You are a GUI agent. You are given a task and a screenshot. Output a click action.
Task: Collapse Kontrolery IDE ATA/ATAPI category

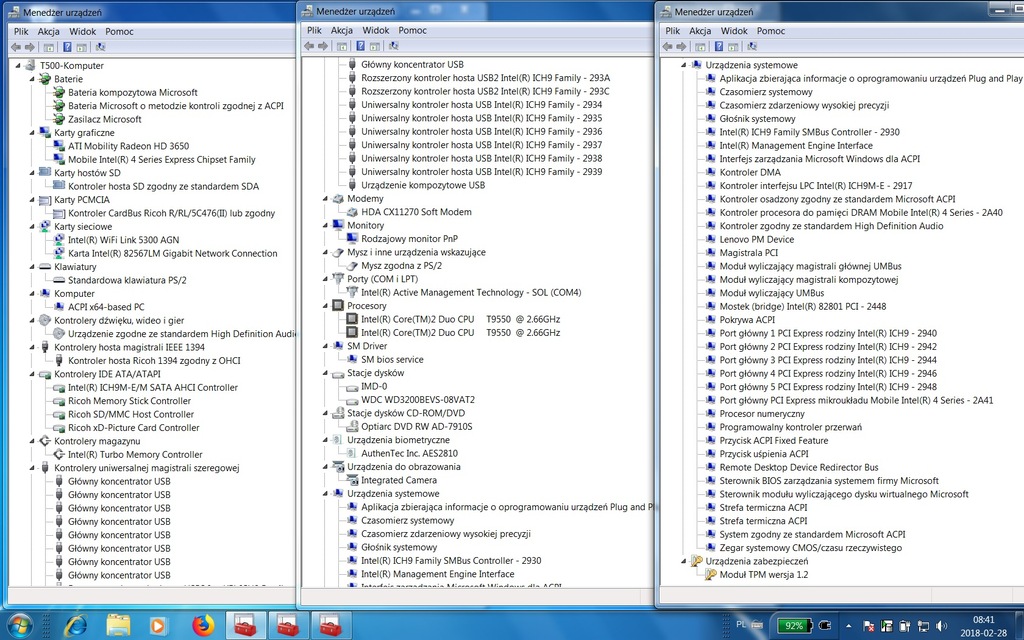pyautogui.click(x=31, y=374)
